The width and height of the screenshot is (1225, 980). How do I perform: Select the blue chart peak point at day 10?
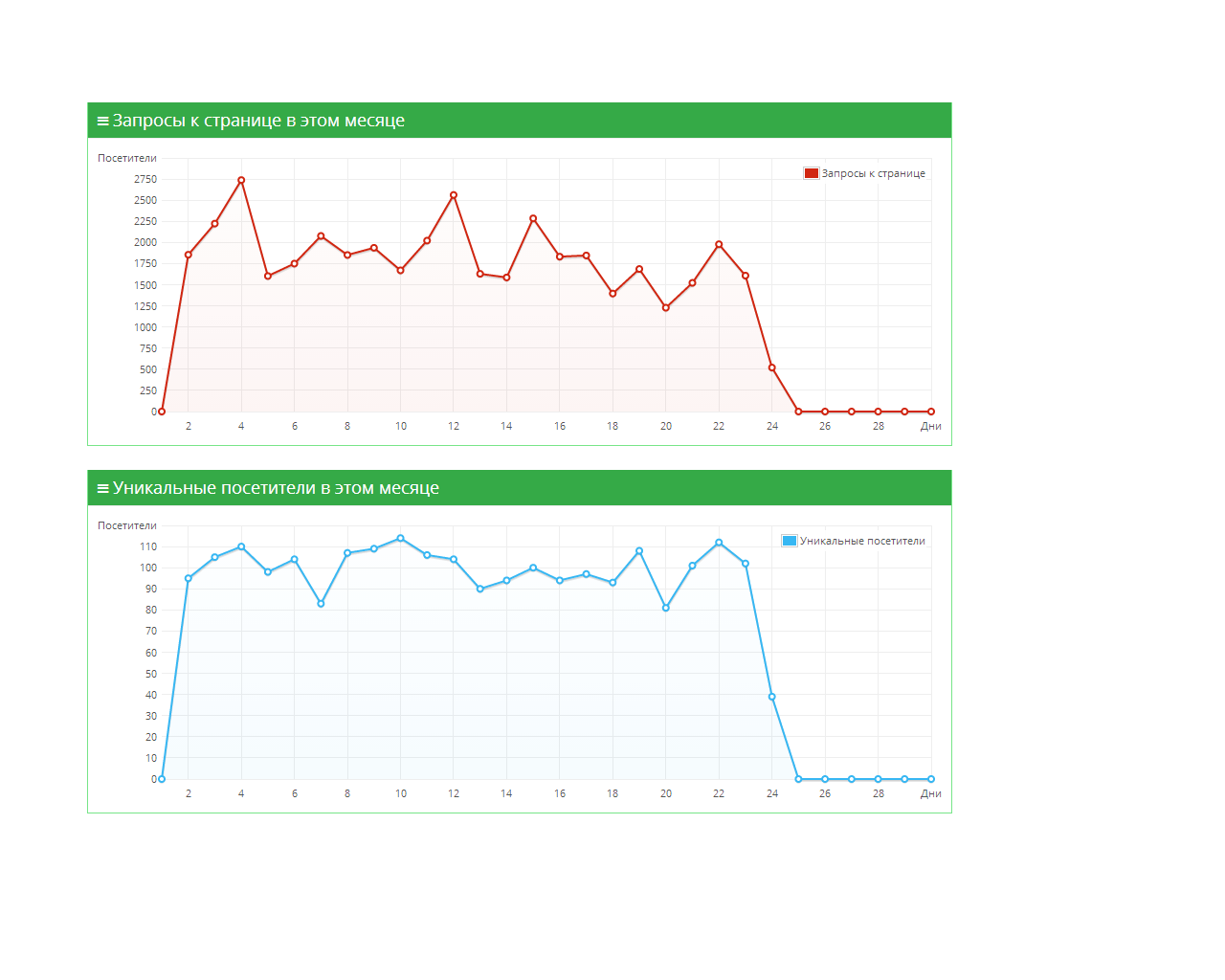[400, 538]
